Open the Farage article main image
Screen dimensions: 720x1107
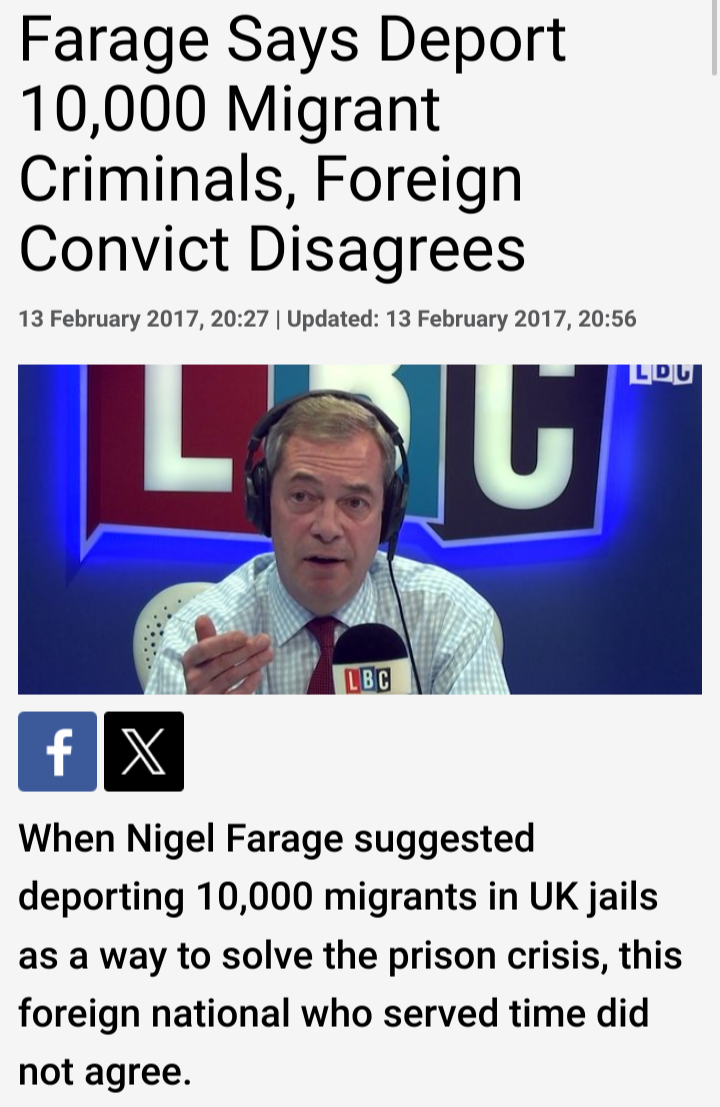(x=360, y=529)
